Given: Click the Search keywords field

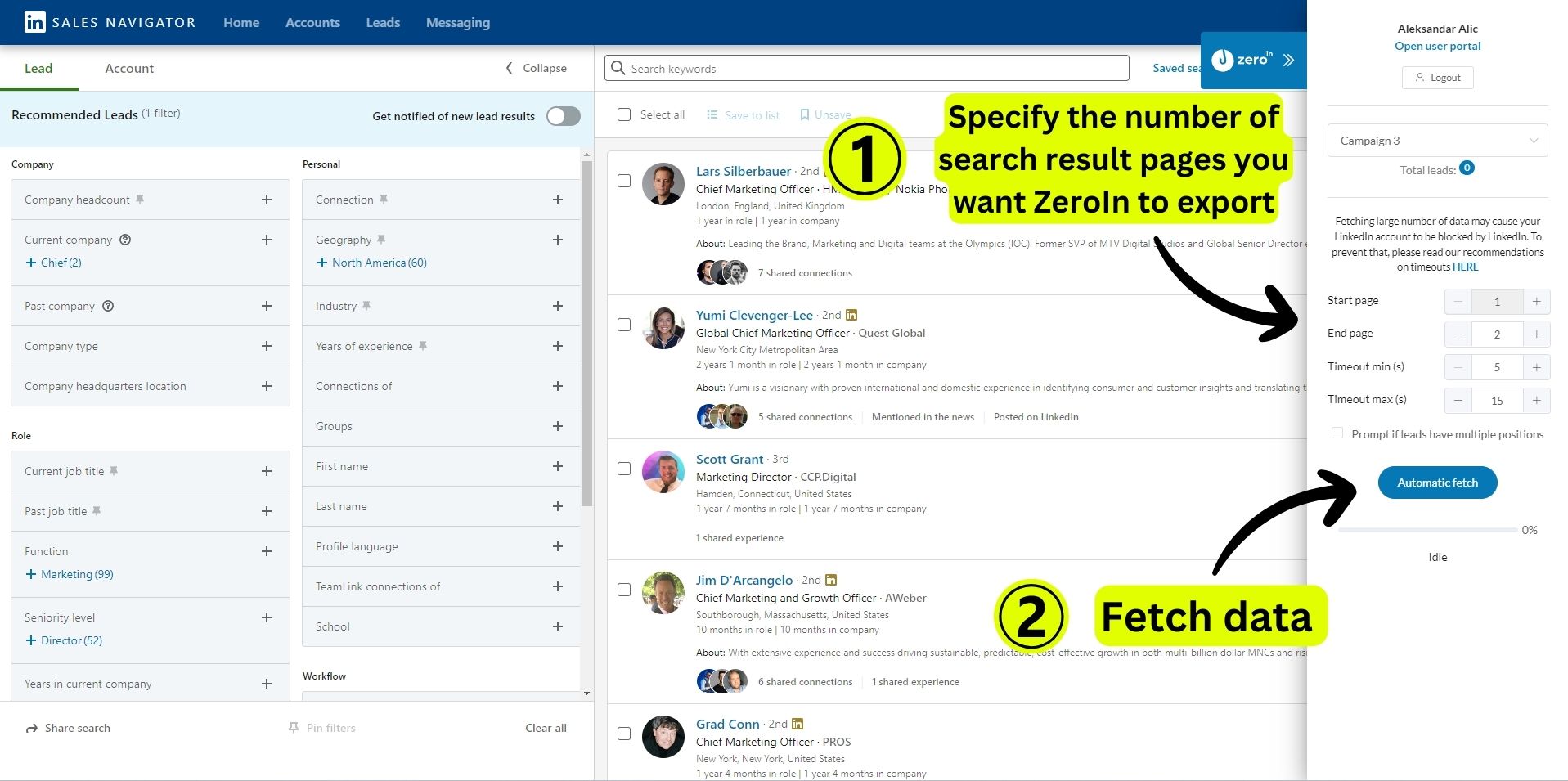Looking at the screenshot, I should coord(867,68).
